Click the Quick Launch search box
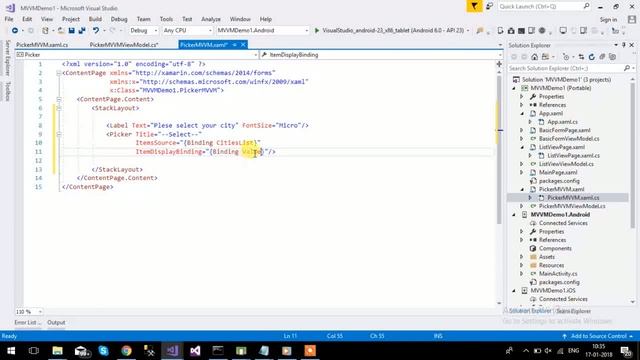Screen dimensions: 640x360 544,7
